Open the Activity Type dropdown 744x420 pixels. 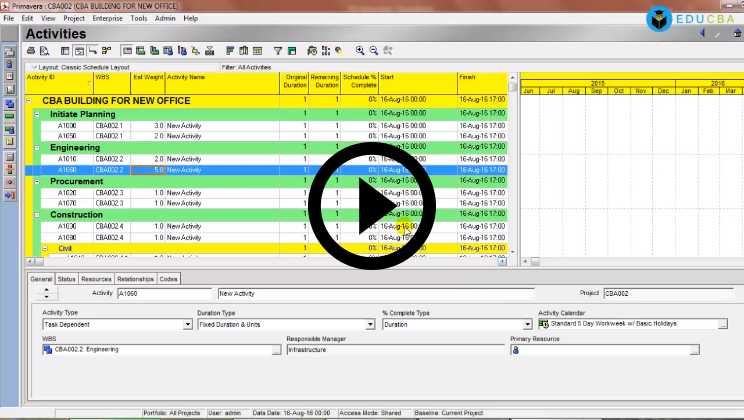pyautogui.click(x=188, y=324)
